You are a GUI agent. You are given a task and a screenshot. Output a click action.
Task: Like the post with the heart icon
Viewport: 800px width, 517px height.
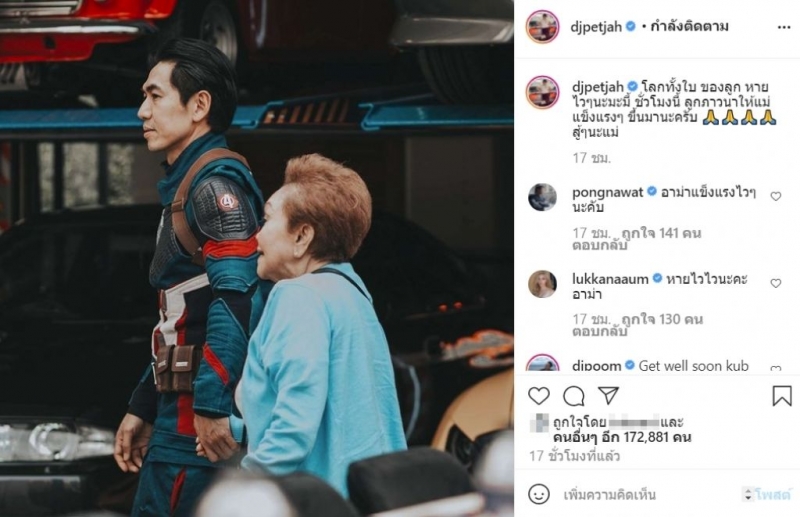point(539,396)
